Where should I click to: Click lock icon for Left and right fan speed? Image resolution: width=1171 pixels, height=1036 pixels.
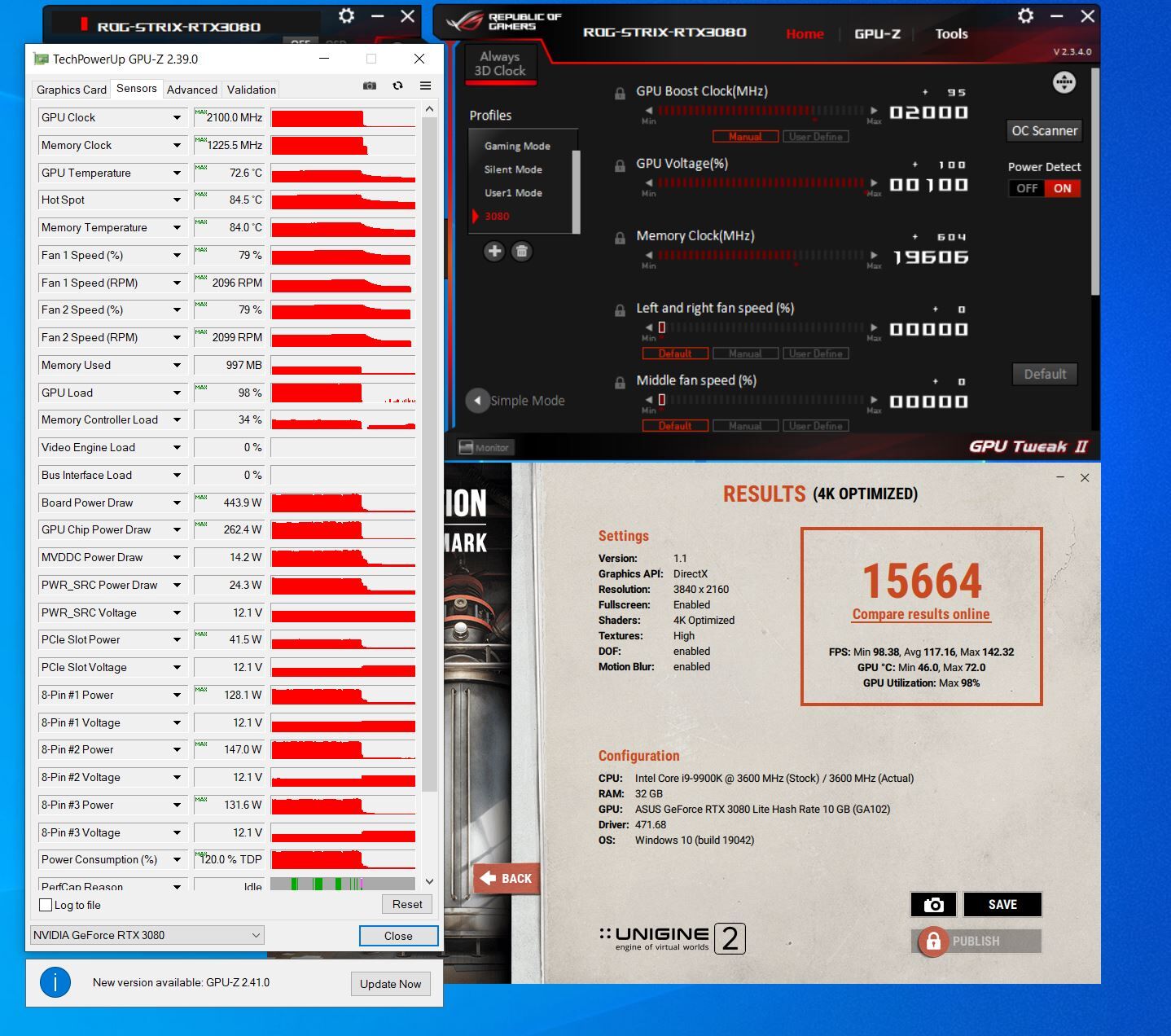[620, 310]
